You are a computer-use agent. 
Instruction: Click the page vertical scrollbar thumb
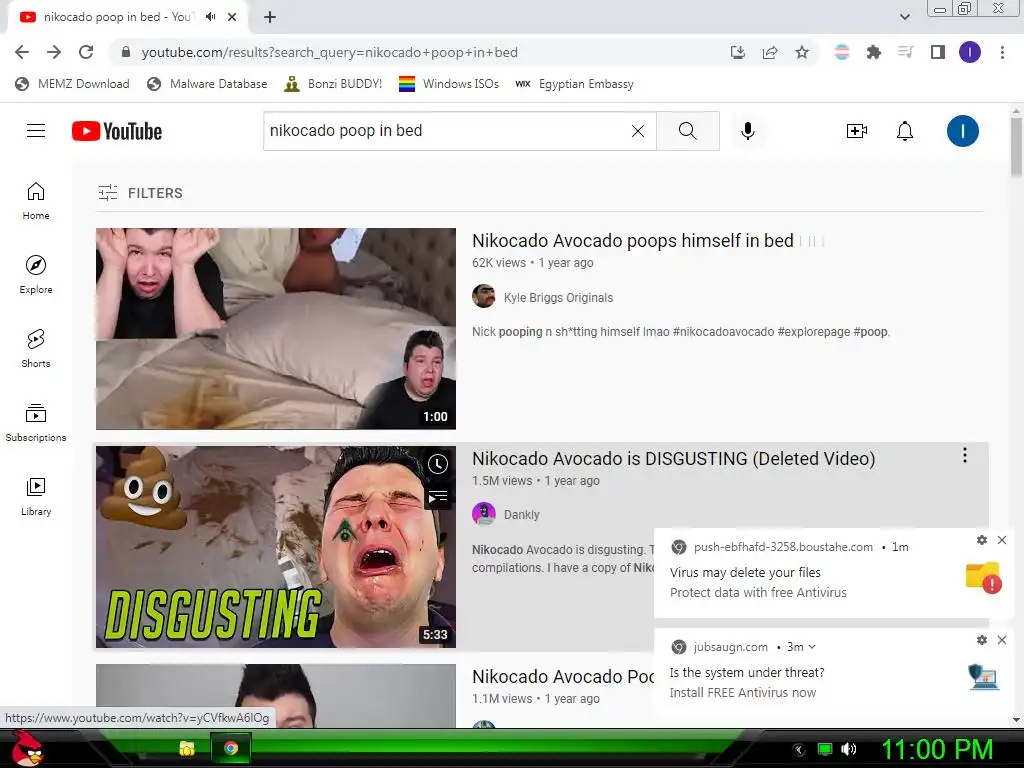click(1016, 146)
